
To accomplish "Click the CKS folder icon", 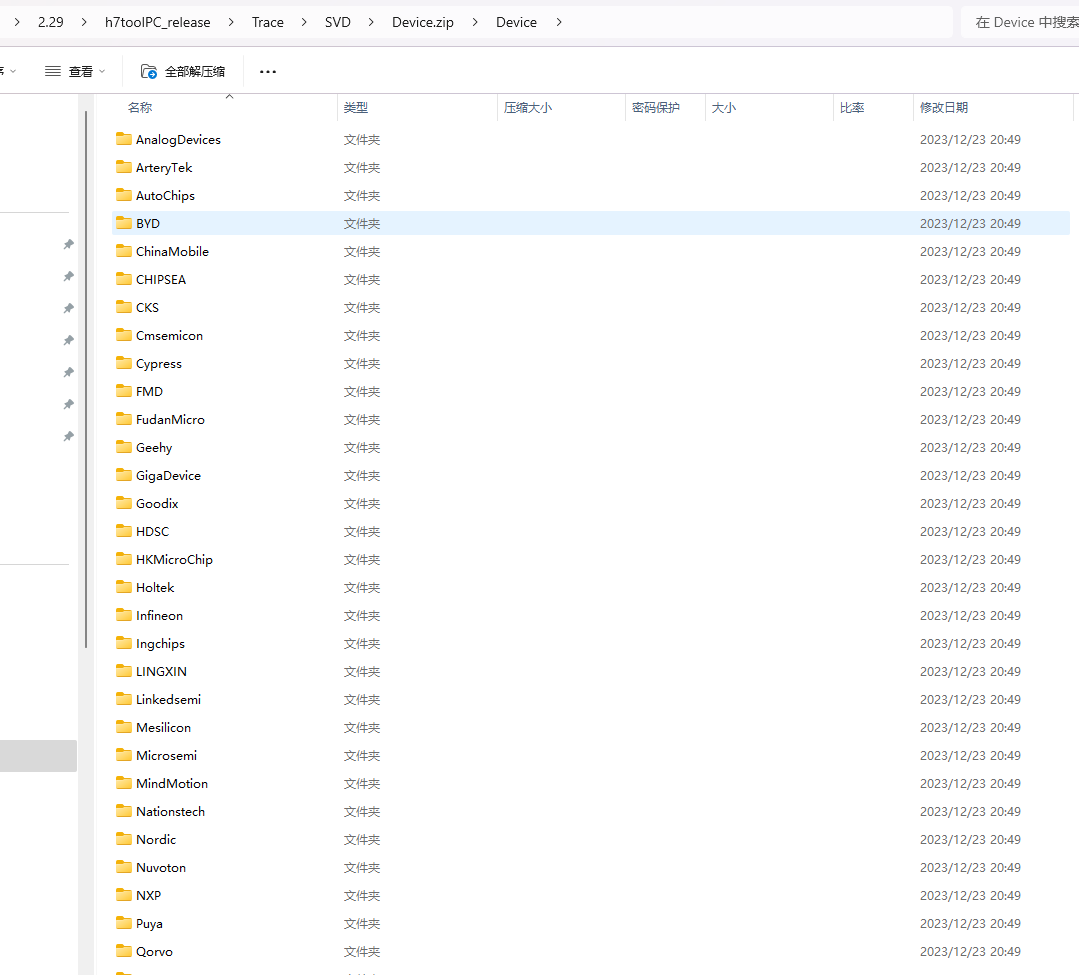I will point(124,307).
